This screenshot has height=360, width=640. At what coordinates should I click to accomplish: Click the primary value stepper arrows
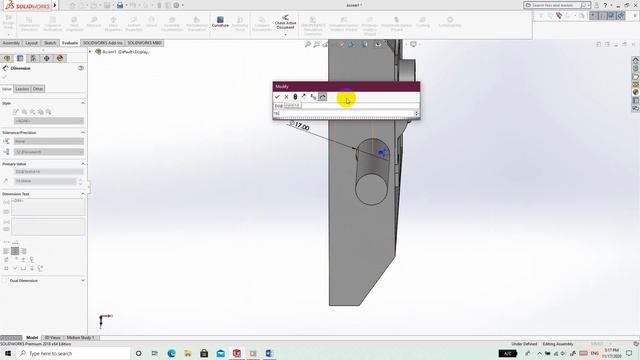click(80, 181)
